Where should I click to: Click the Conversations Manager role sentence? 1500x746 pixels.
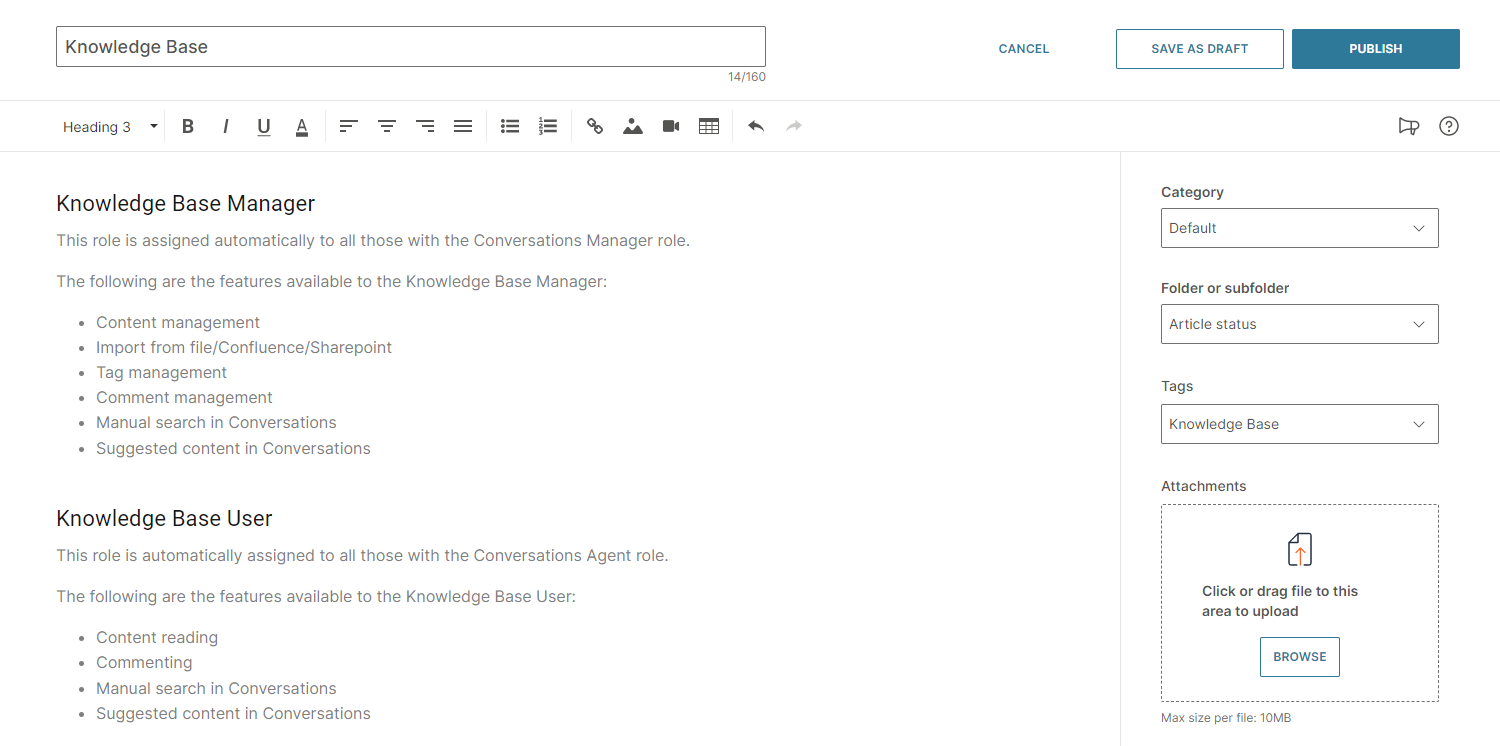click(x=373, y=241)
